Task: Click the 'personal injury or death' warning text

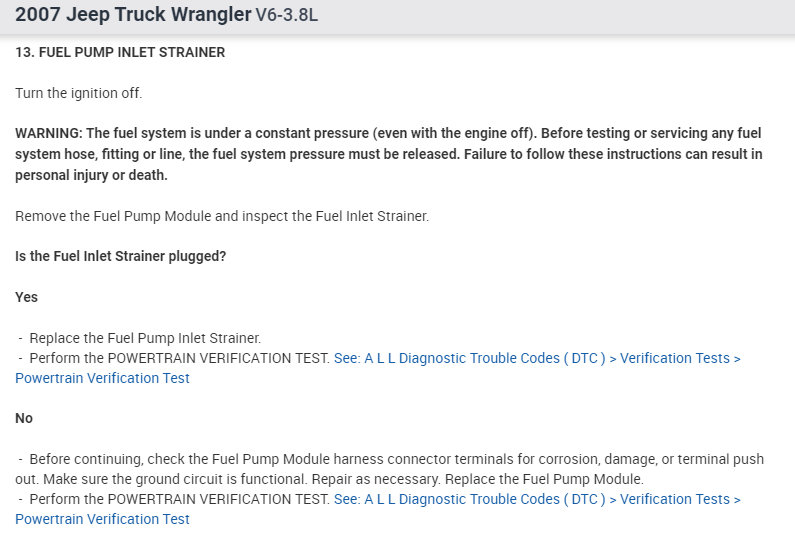Action: pyautogui.click(x=90, y=174)
